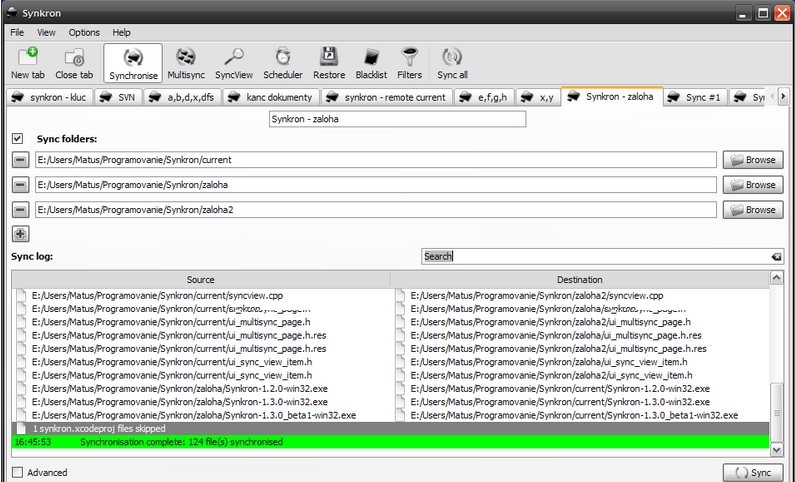Click the Destination column header
The image size is (795, 482).
pyautogui.click(x=580, y=280)
